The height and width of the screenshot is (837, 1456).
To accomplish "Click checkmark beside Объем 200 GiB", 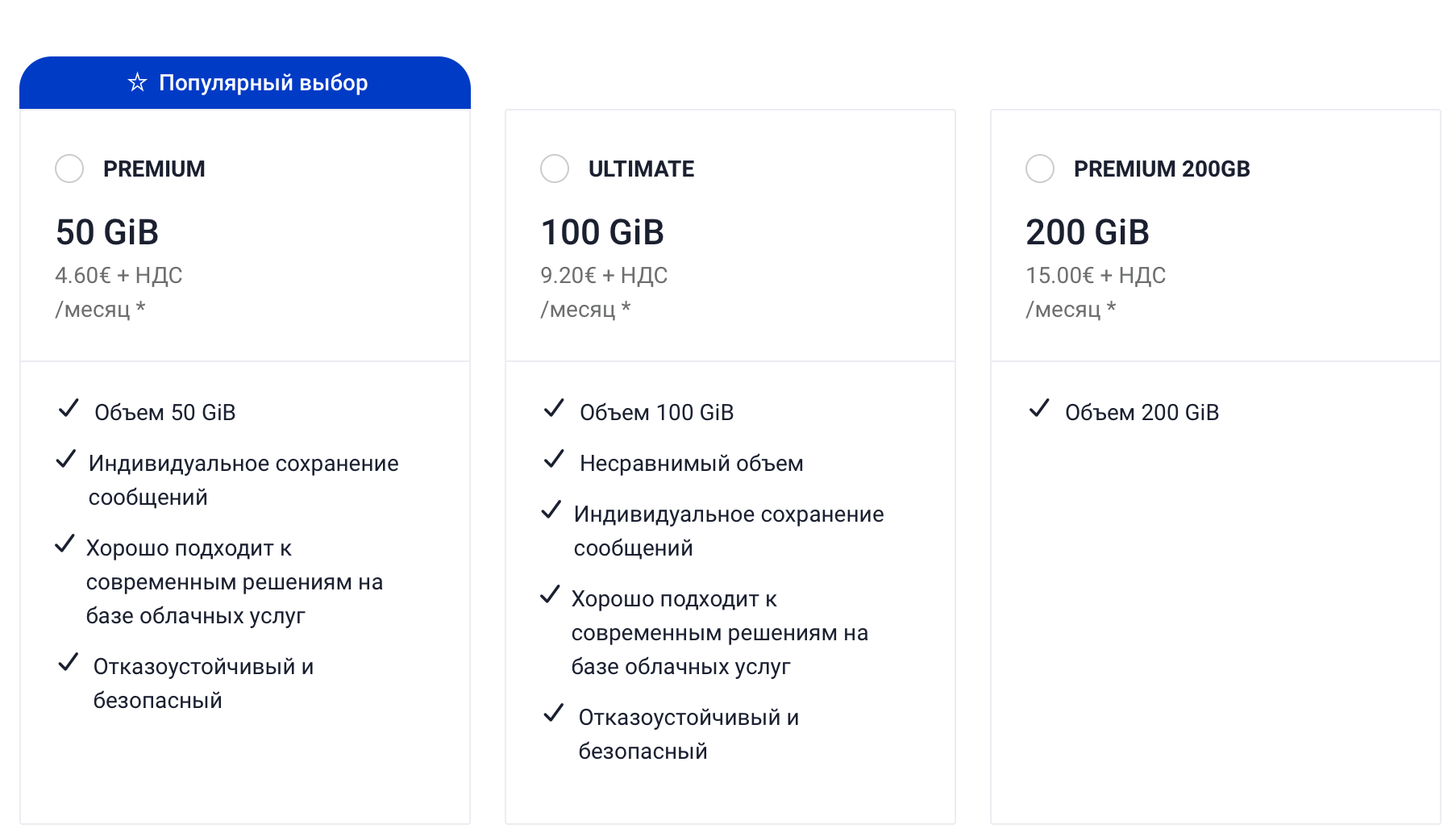I will tap(1039, 409).
